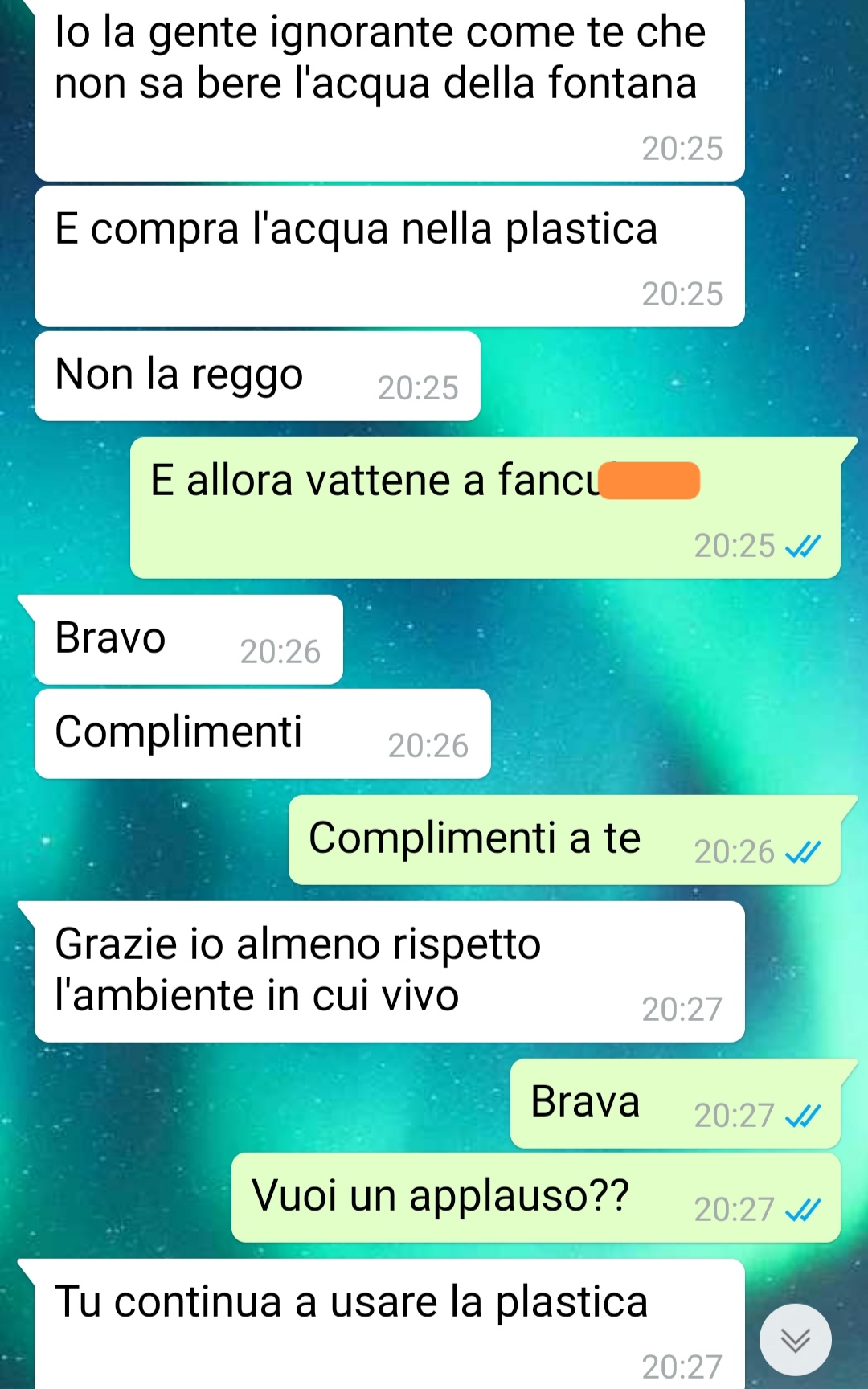Image resolution: width=868 pixels, height=1389 pixels.
Task: Tap double check marks on 'Vuoi un applauso??'
Action: point(803,1210)
